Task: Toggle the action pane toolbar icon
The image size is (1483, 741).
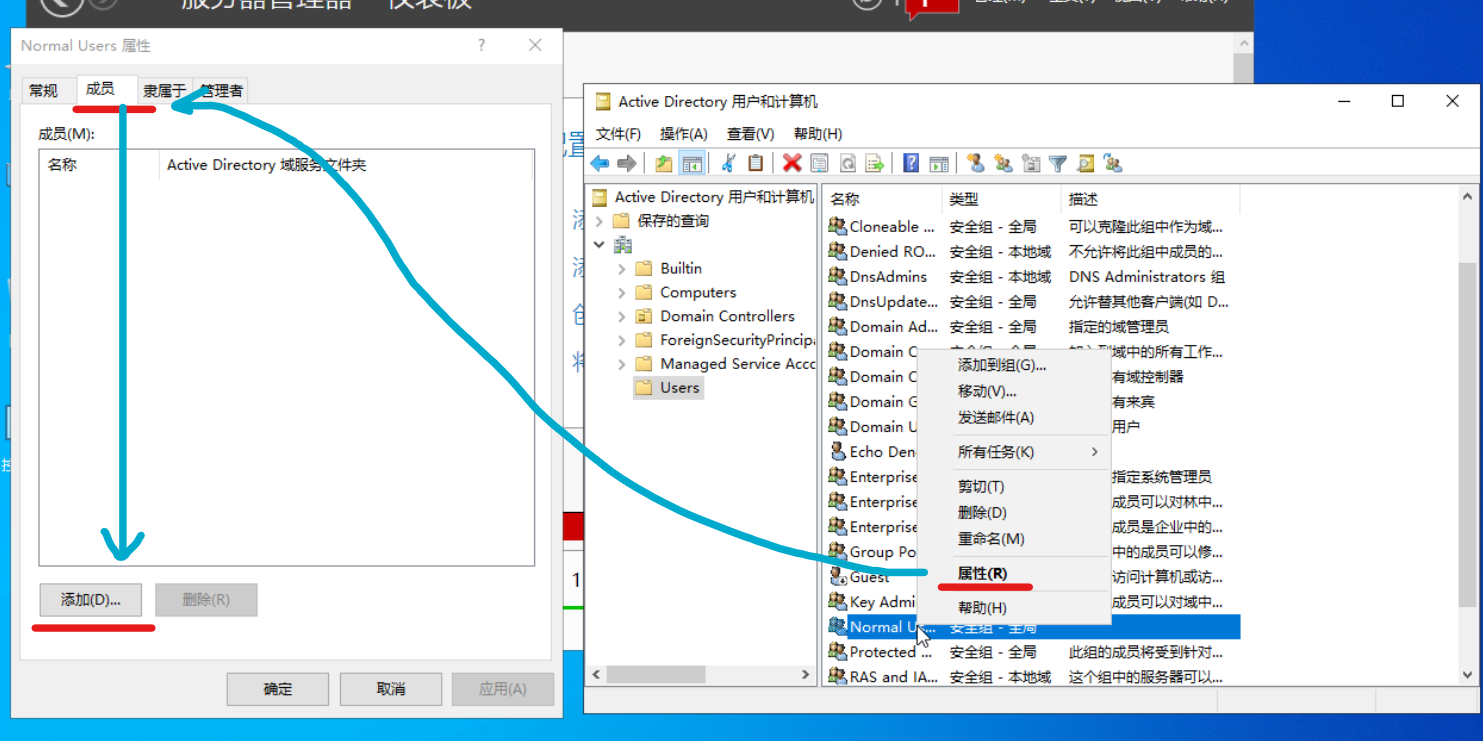Action: [x=939, y=163]
